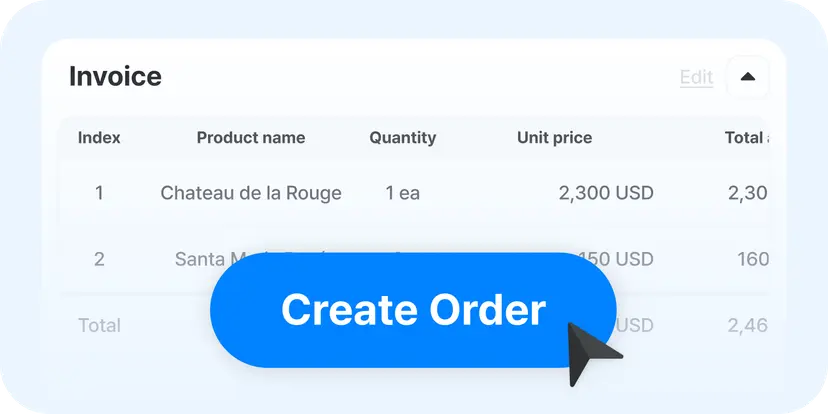Select row index 2 cell
The height and width of the screenshot is (414, 828).
coord(99,259)
